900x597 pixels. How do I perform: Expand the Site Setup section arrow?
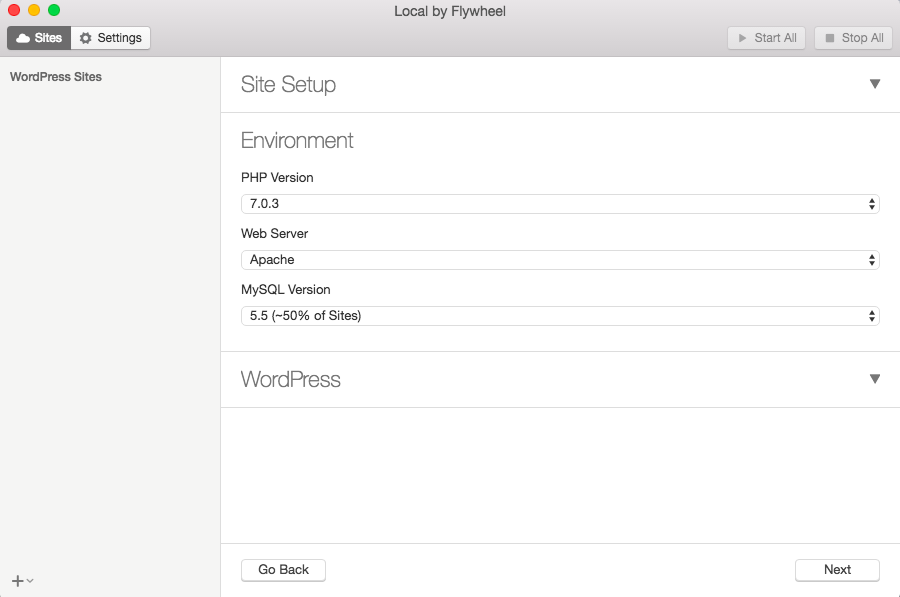point(875,84)
